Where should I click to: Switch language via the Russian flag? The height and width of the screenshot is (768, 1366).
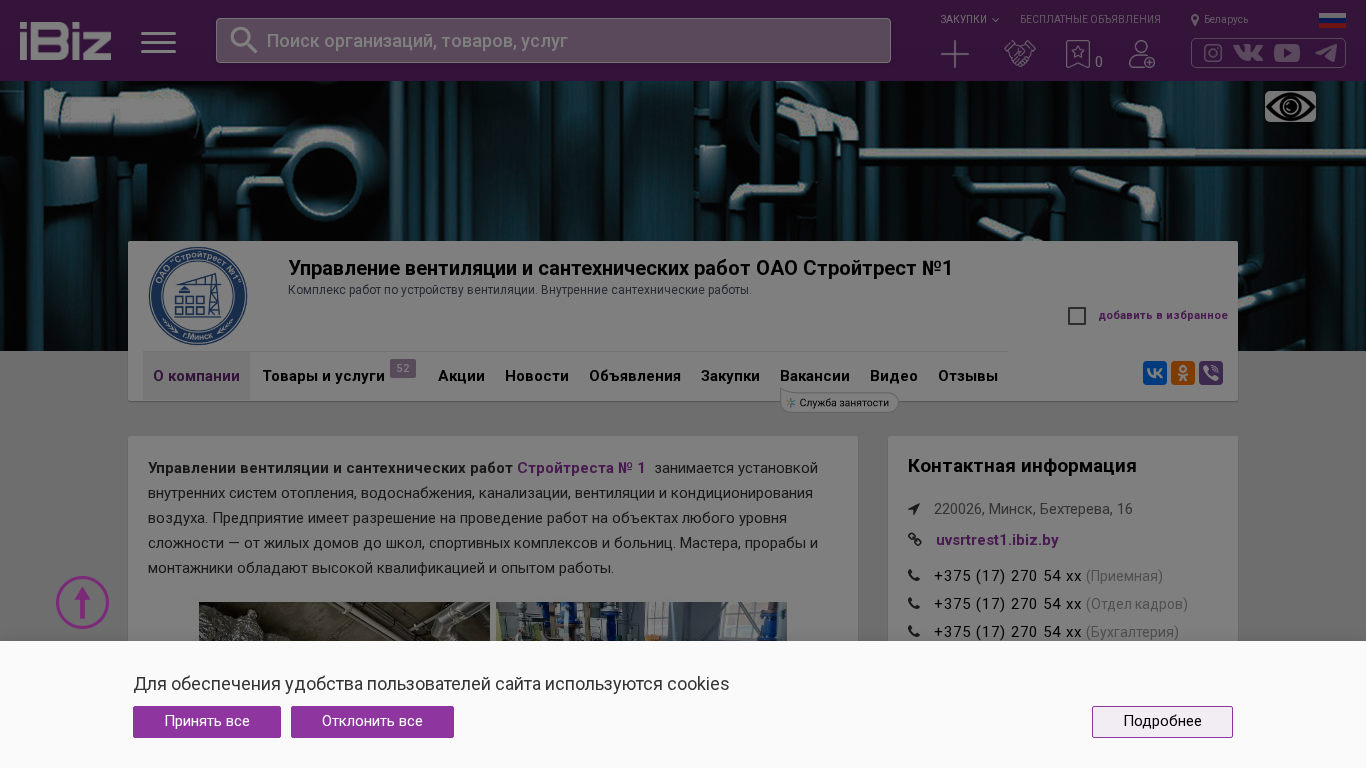[x=1332, y=20]
